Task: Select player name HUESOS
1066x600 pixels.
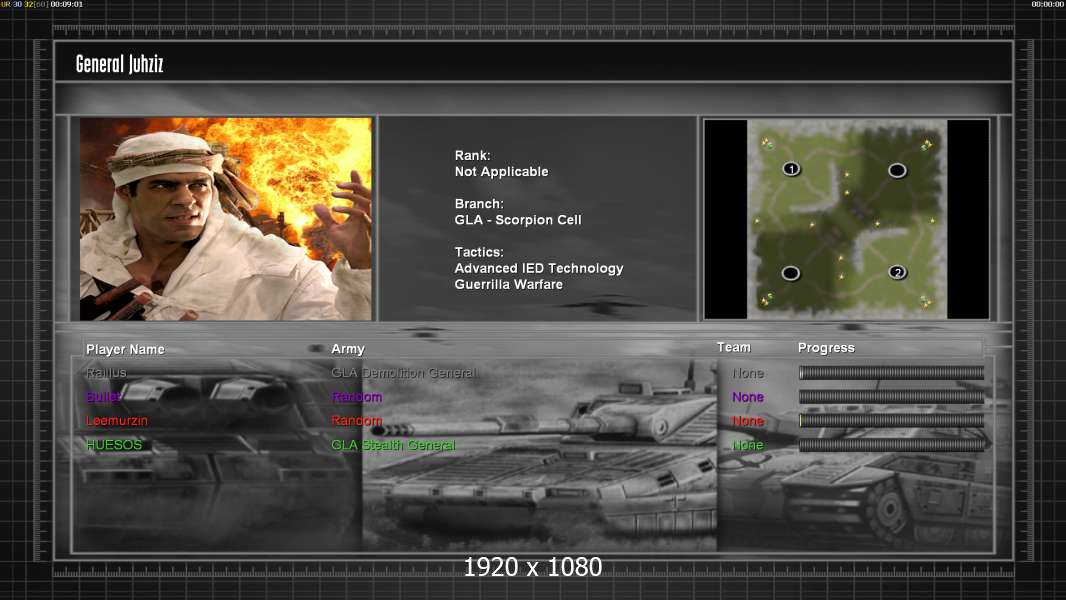Action: click(114, 445)
